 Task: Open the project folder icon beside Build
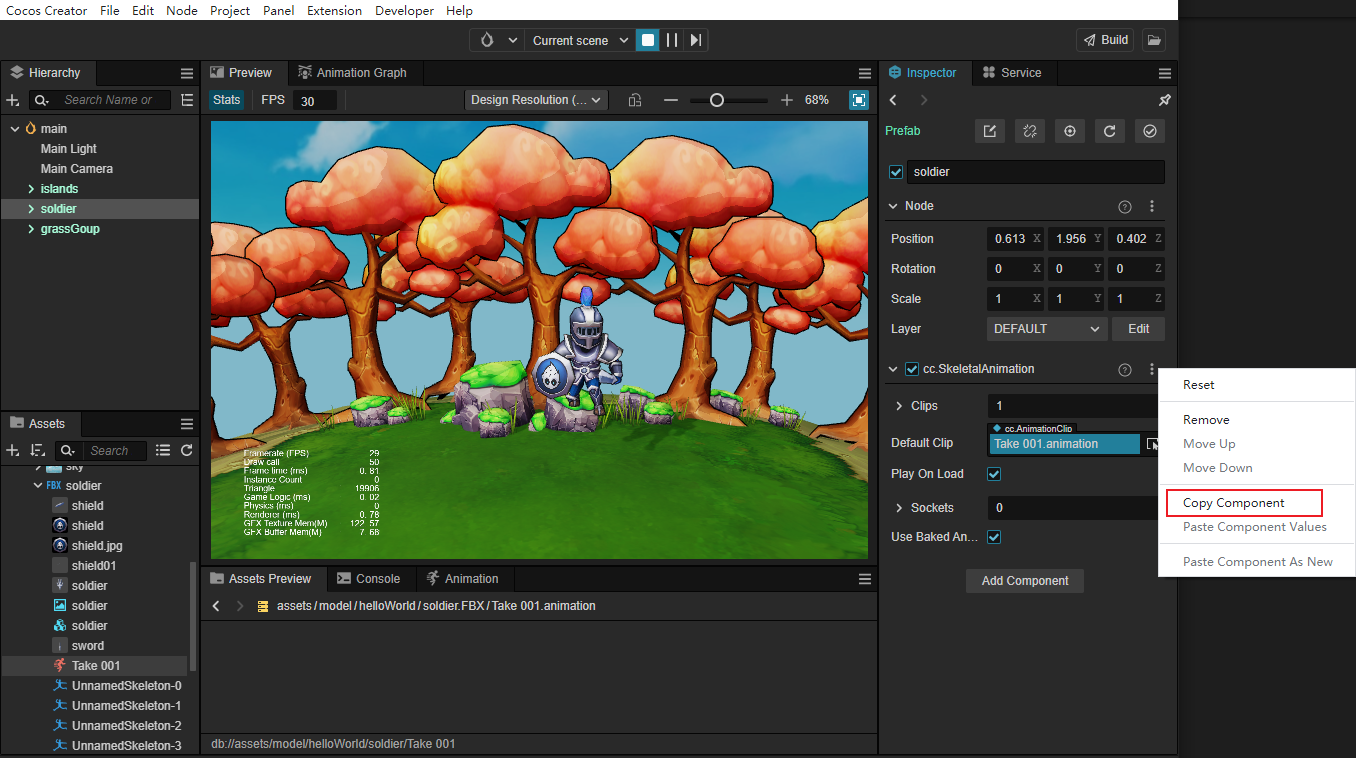tap(1154, 40)
